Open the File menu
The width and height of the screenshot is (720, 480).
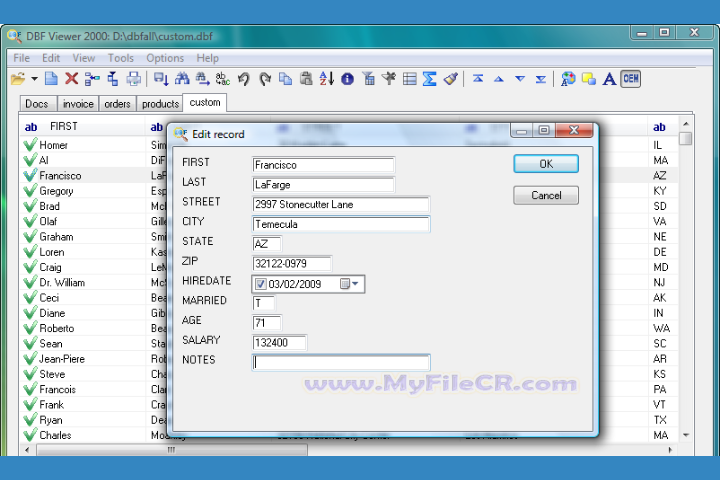[x=22, y=58]
